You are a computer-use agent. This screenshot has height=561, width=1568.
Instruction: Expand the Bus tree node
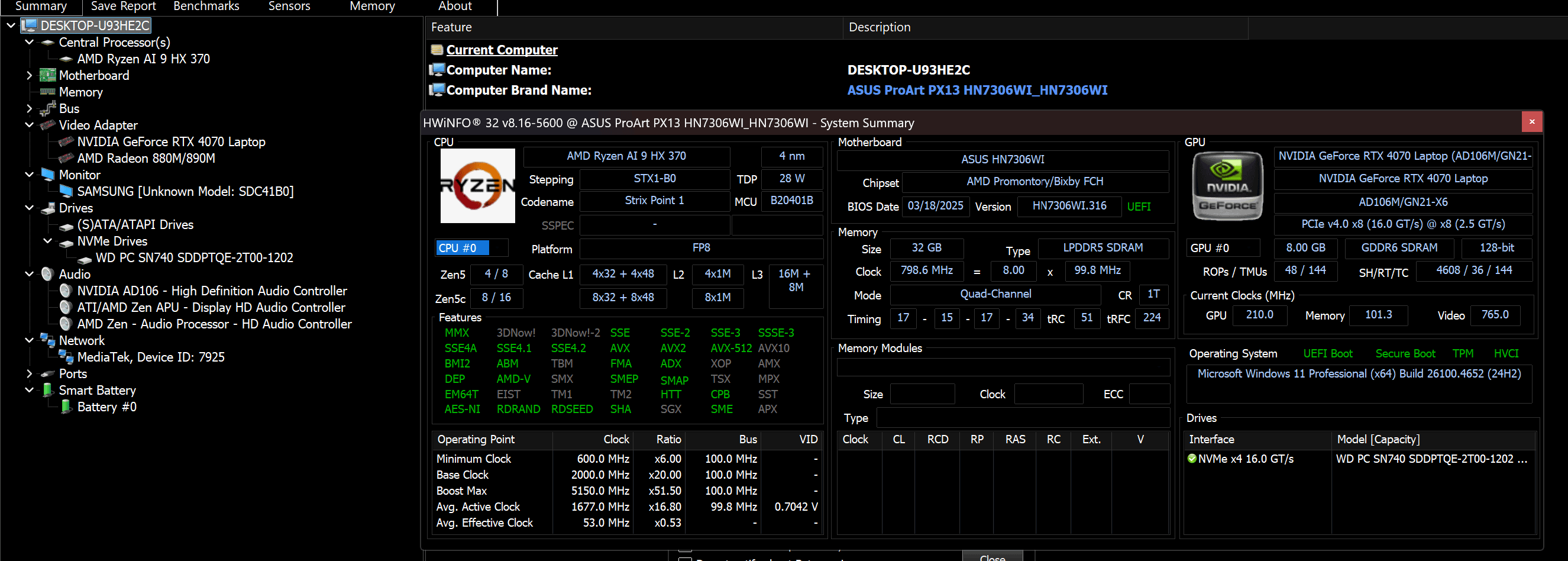(x=29, y=108)
